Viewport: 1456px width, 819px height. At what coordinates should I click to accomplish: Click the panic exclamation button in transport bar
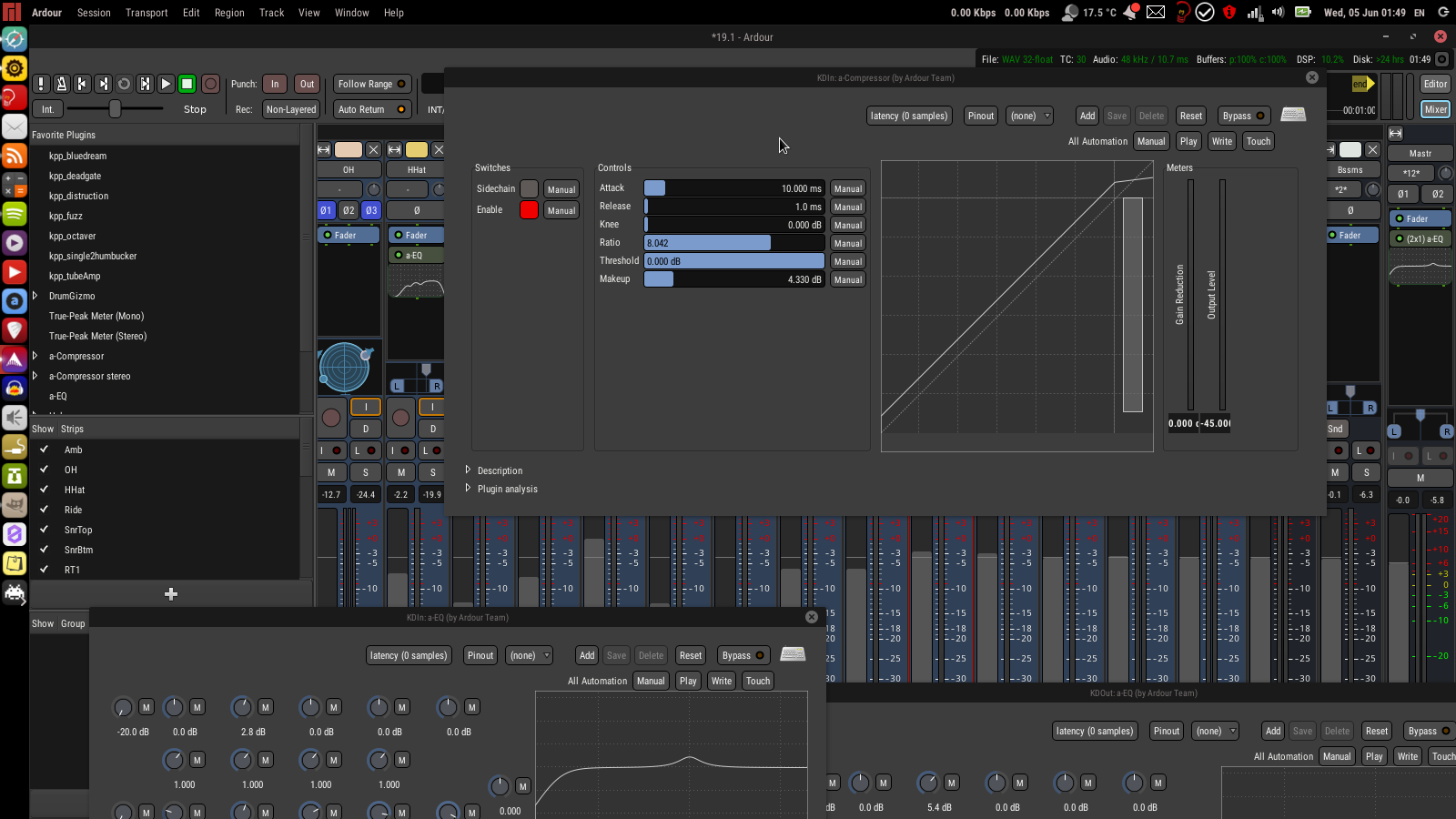41,84
